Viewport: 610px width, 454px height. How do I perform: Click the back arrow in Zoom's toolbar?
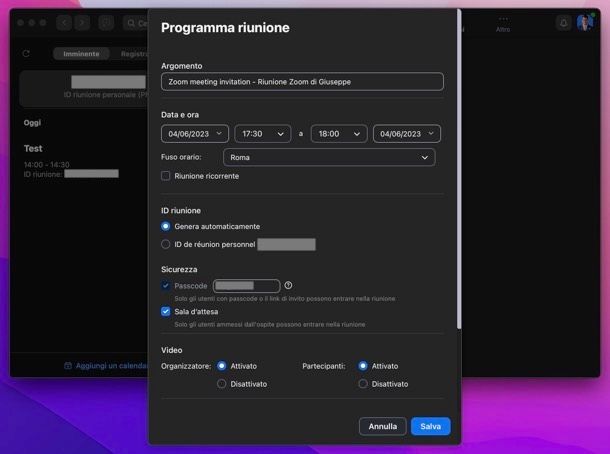point(64,23)
